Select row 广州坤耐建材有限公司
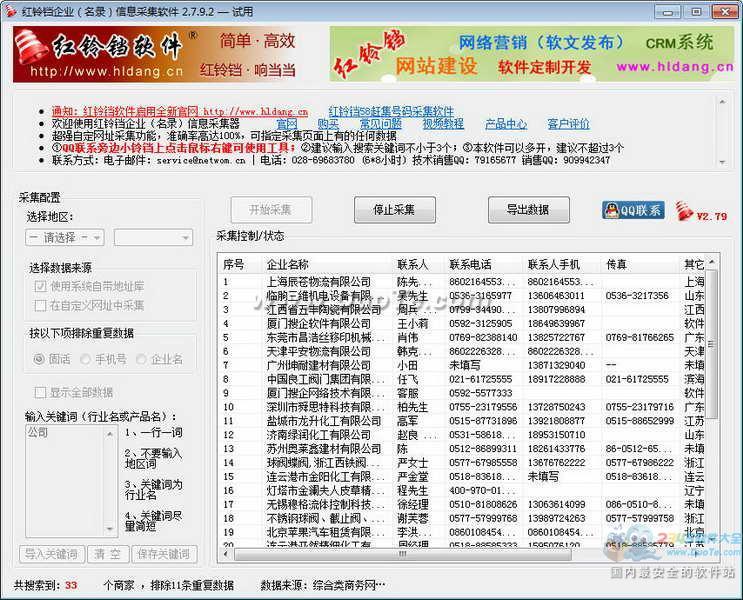This screenshot has height=600, width=743. pyautogui.click(x=462, y=365)
